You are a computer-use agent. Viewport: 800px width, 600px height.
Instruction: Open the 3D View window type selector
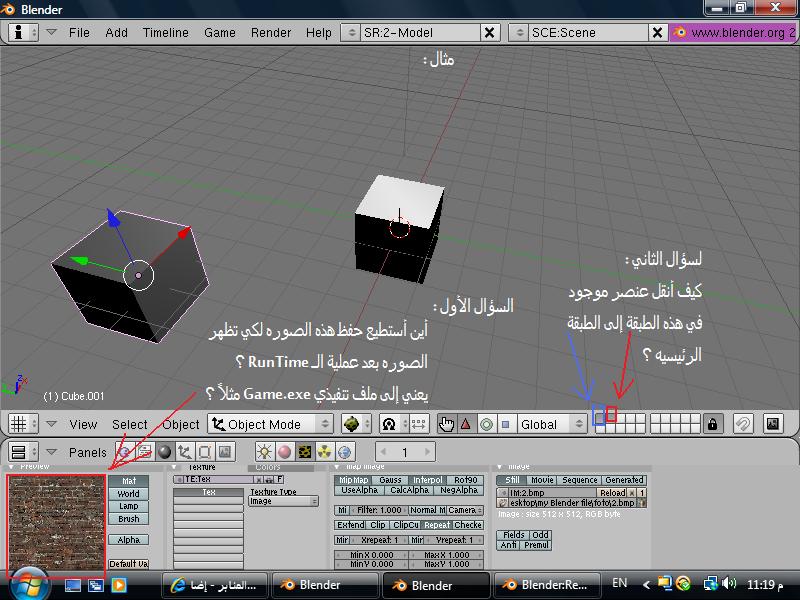[x=23, y=424]
